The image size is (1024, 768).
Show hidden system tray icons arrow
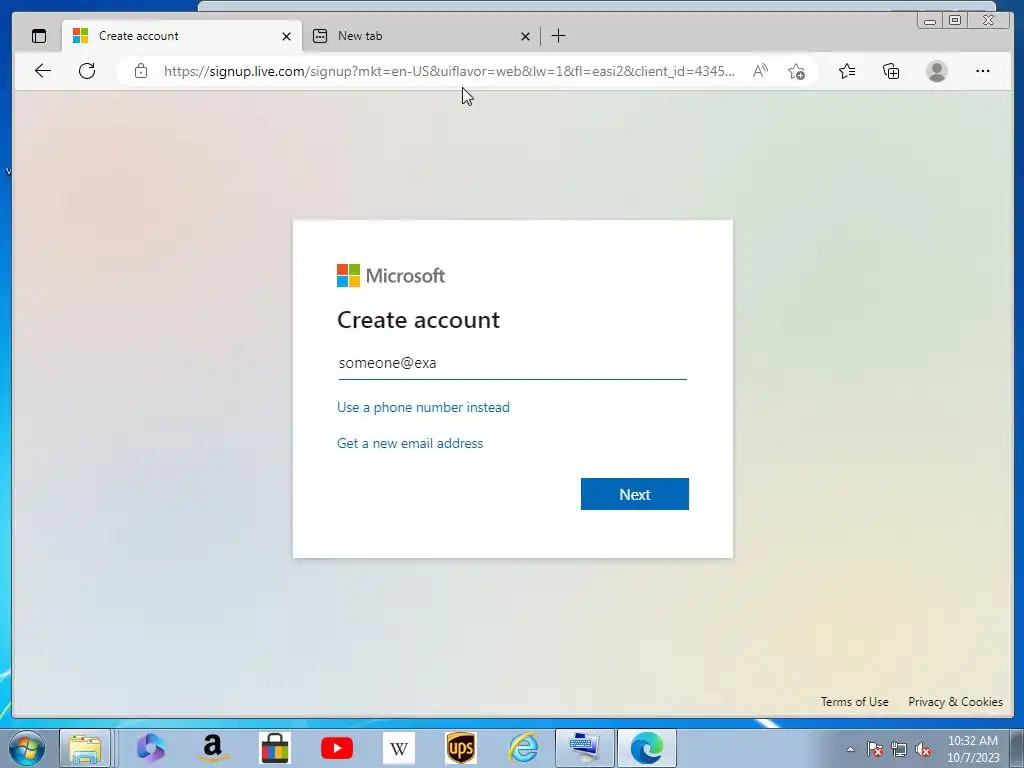click(x=850, y=749)
